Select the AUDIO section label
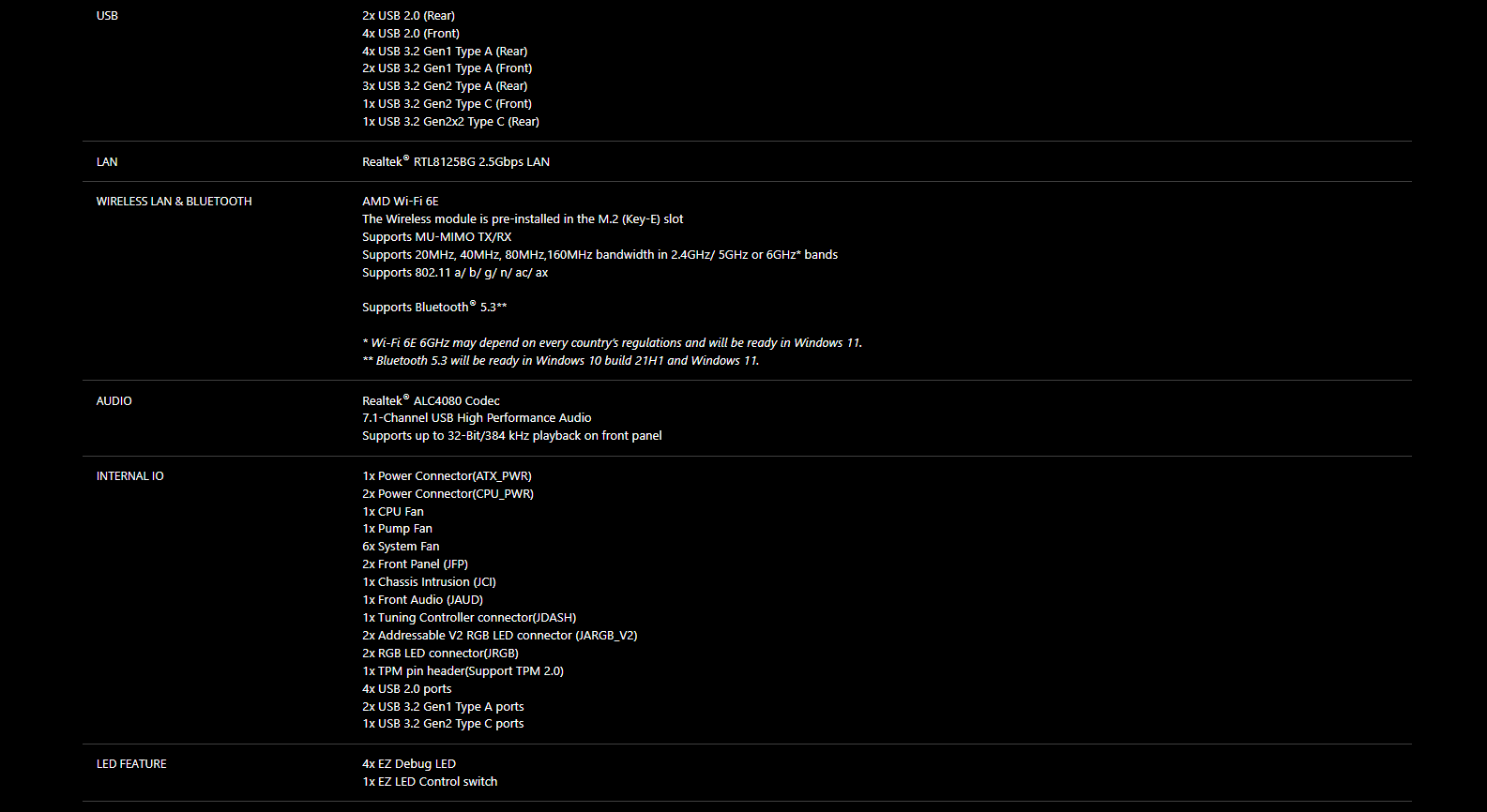The image size is (1487, 812). (x=114, y=401)
